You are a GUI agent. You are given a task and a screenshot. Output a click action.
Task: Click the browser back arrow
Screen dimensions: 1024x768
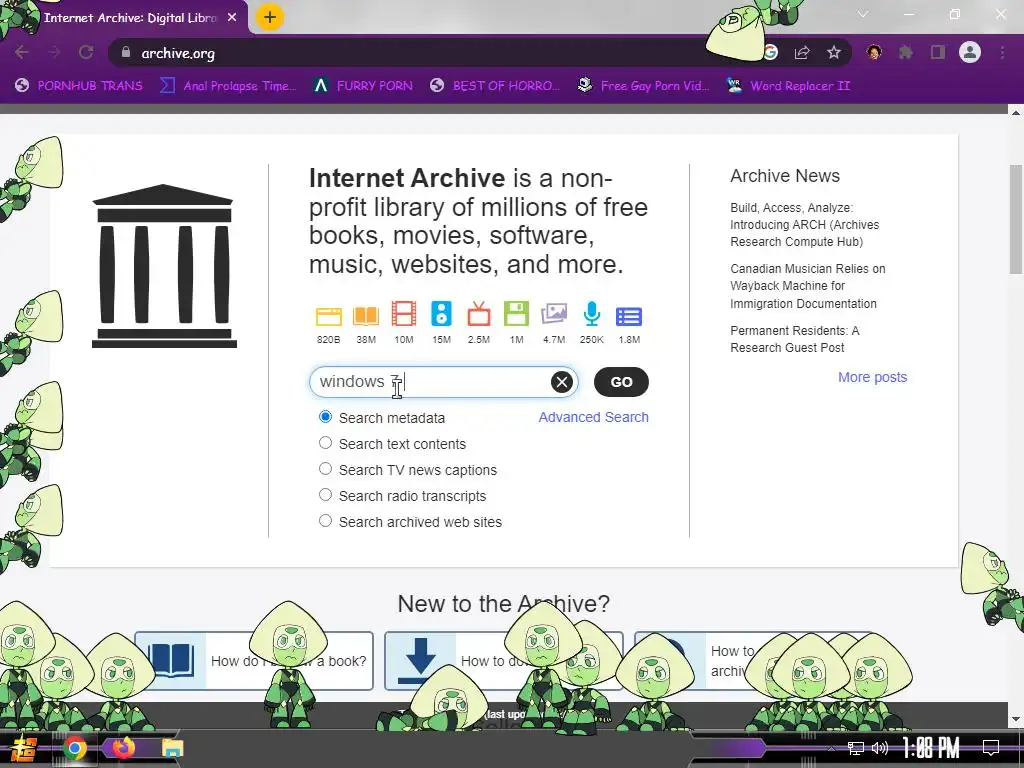[22, 53]
